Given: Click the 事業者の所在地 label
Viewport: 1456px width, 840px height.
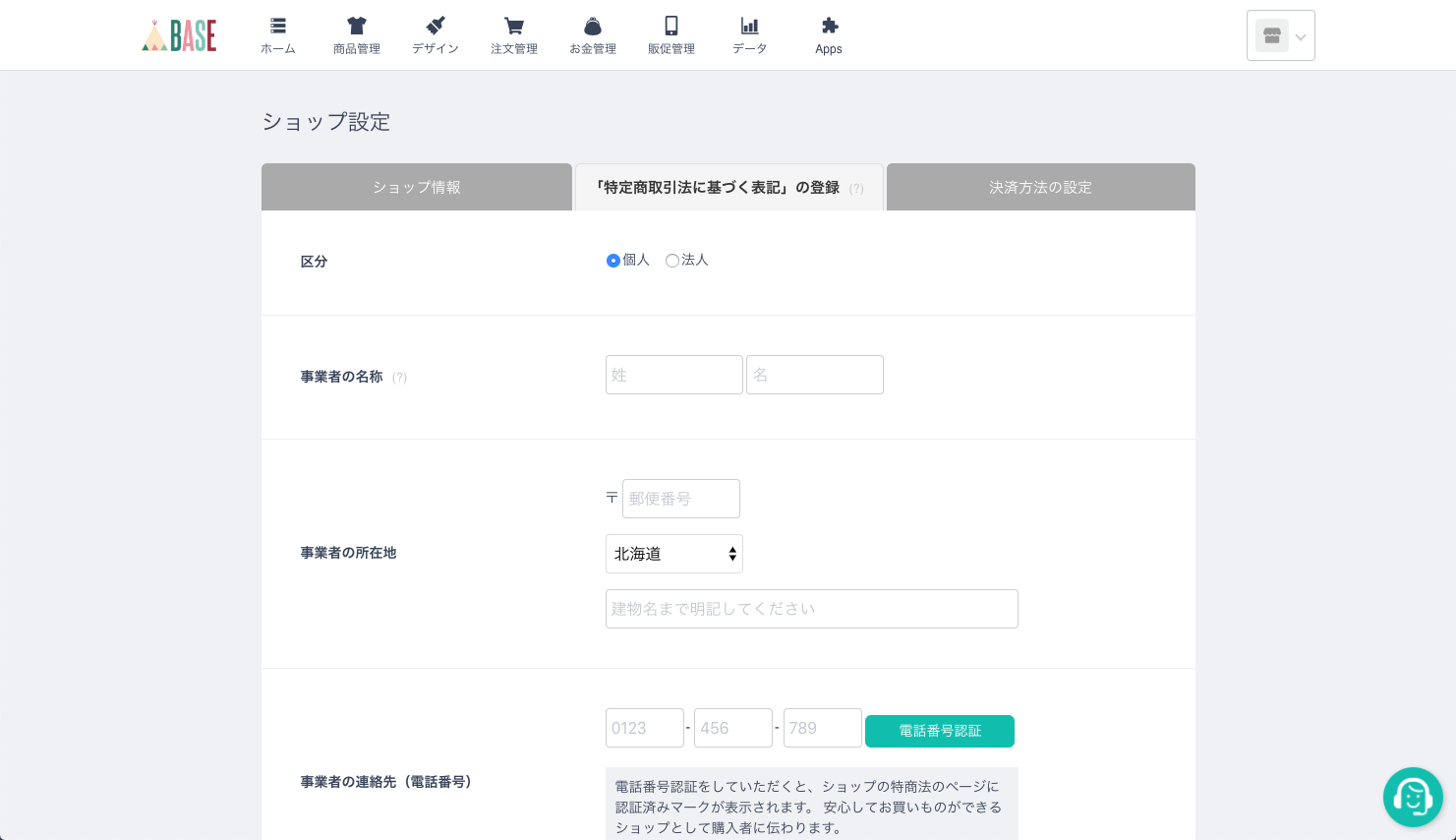Looking at the screenshot, I should click(x=348, y=553).
